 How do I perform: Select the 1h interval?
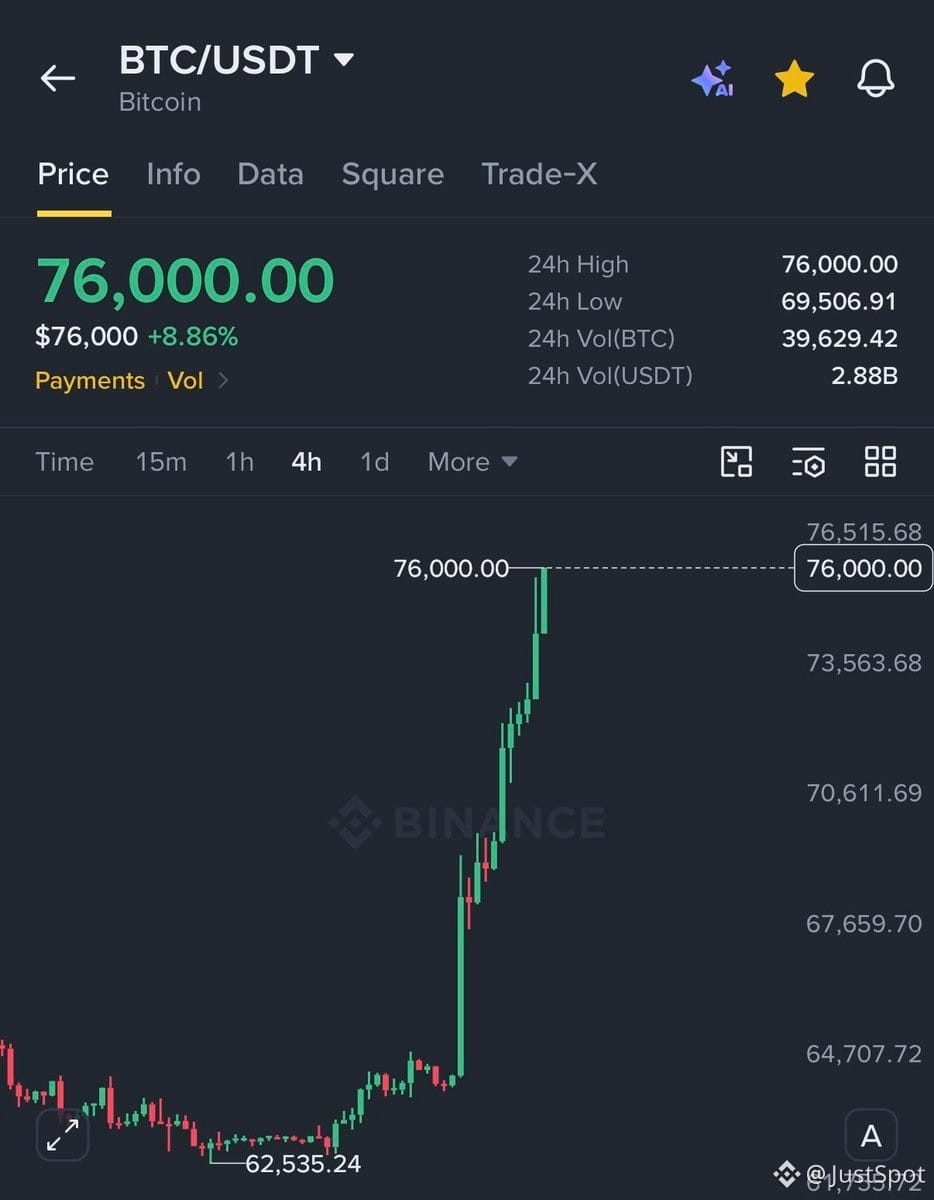tap(239, 462)
